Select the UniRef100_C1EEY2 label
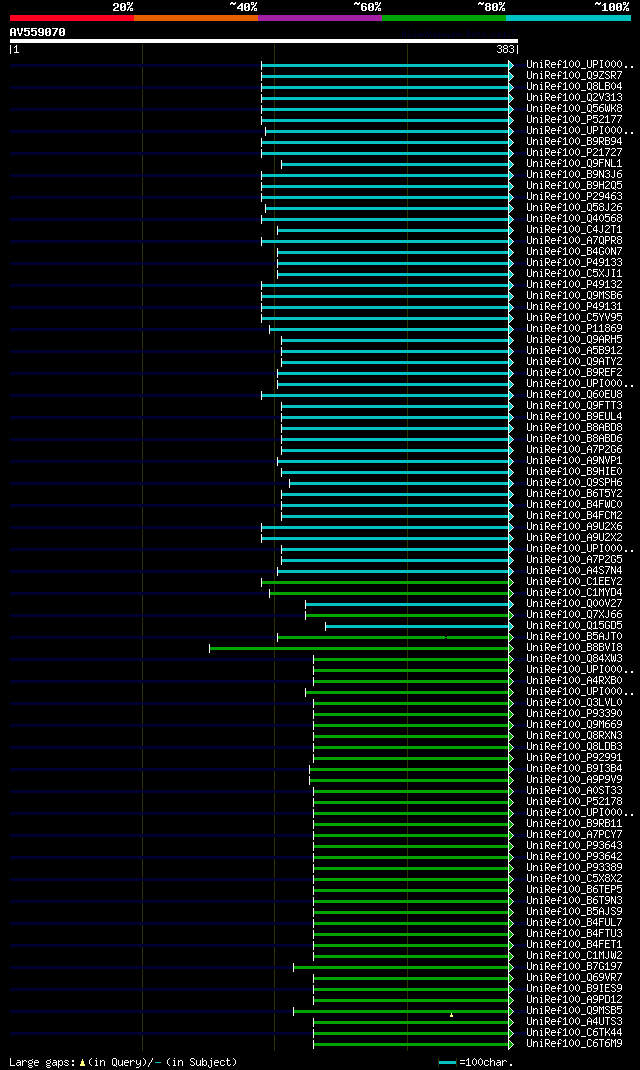The width and height of the screenshot is (640, 1070). [574, 582]
